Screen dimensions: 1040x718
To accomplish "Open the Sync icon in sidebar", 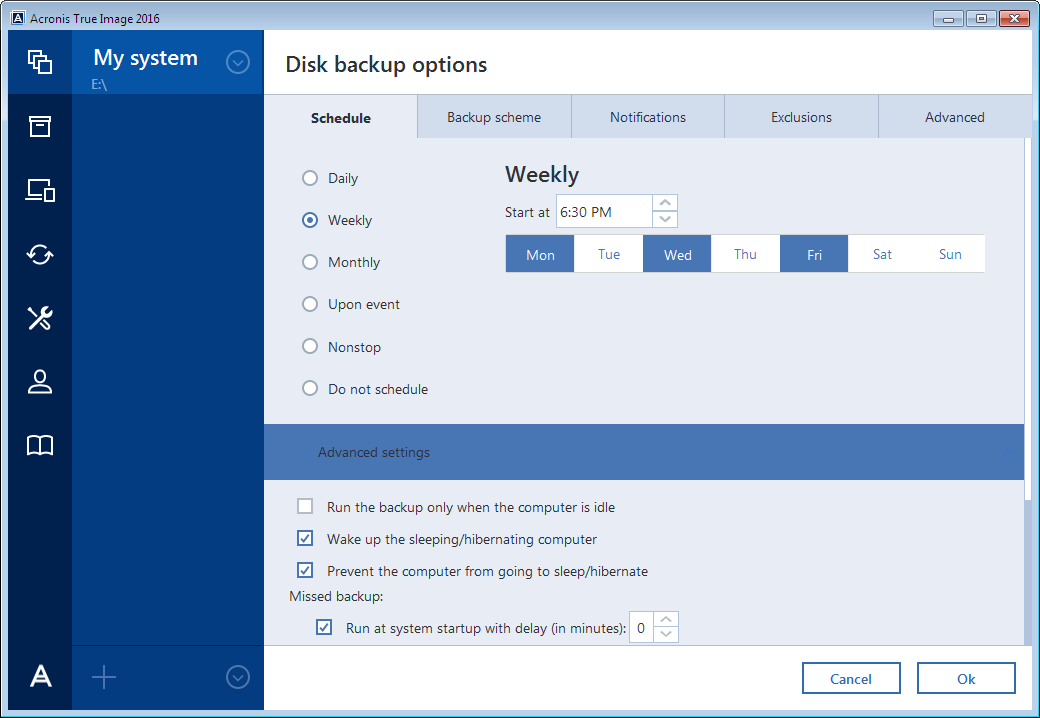I will click(x=39, y=254).
